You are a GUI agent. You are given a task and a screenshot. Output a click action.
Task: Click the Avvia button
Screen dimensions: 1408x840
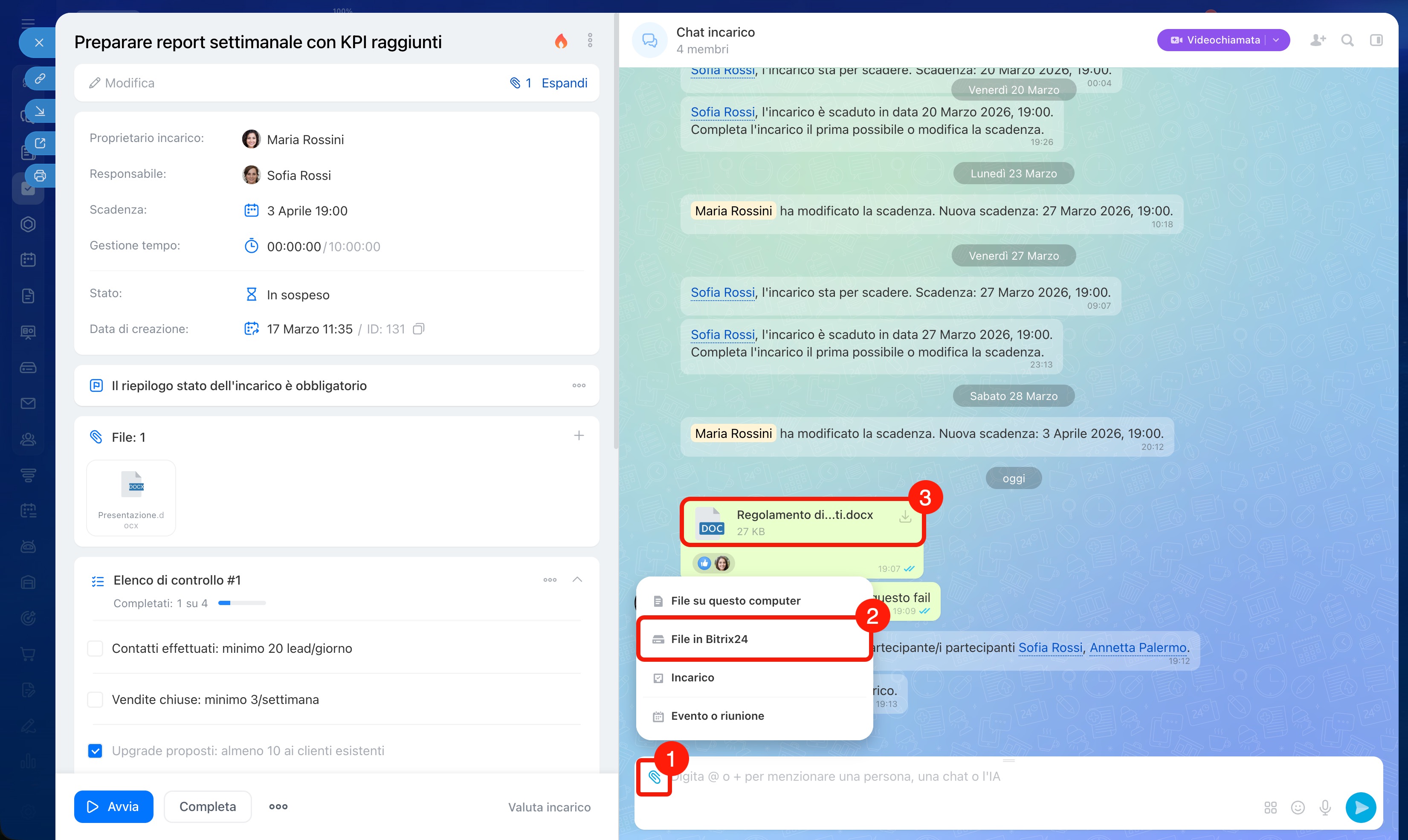tap(113, 807)
